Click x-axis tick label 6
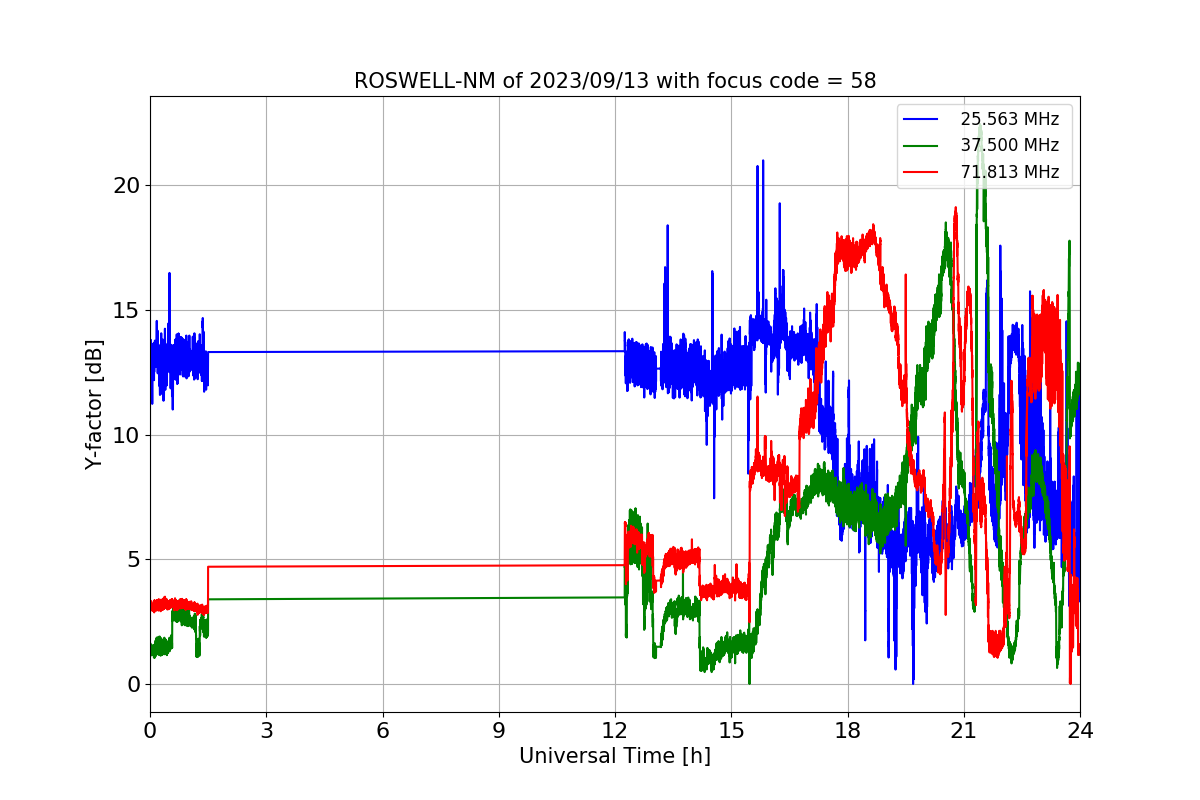The image size is (1200, 800). pyautogui.click(x=383, y=731)
